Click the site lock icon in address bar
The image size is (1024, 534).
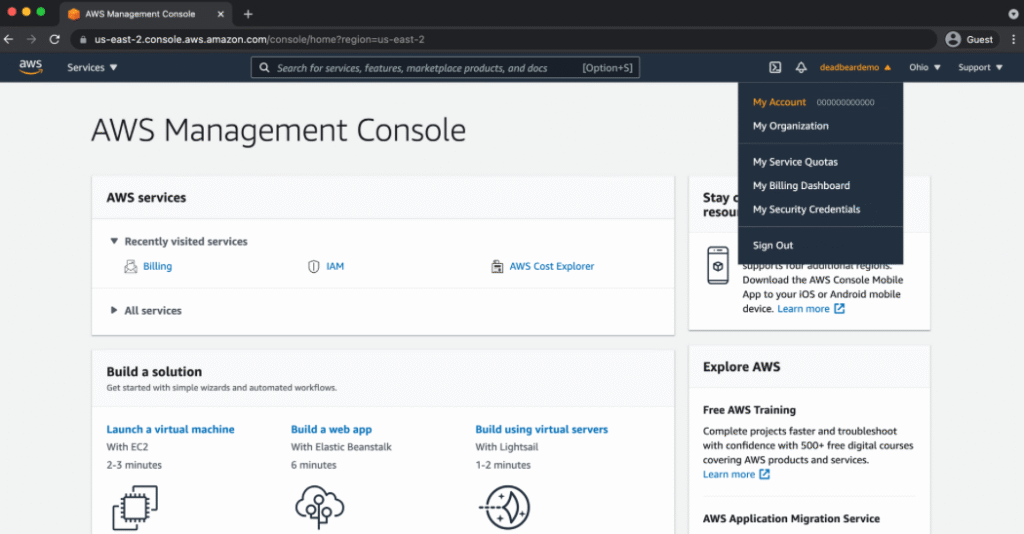click(83, 39)
